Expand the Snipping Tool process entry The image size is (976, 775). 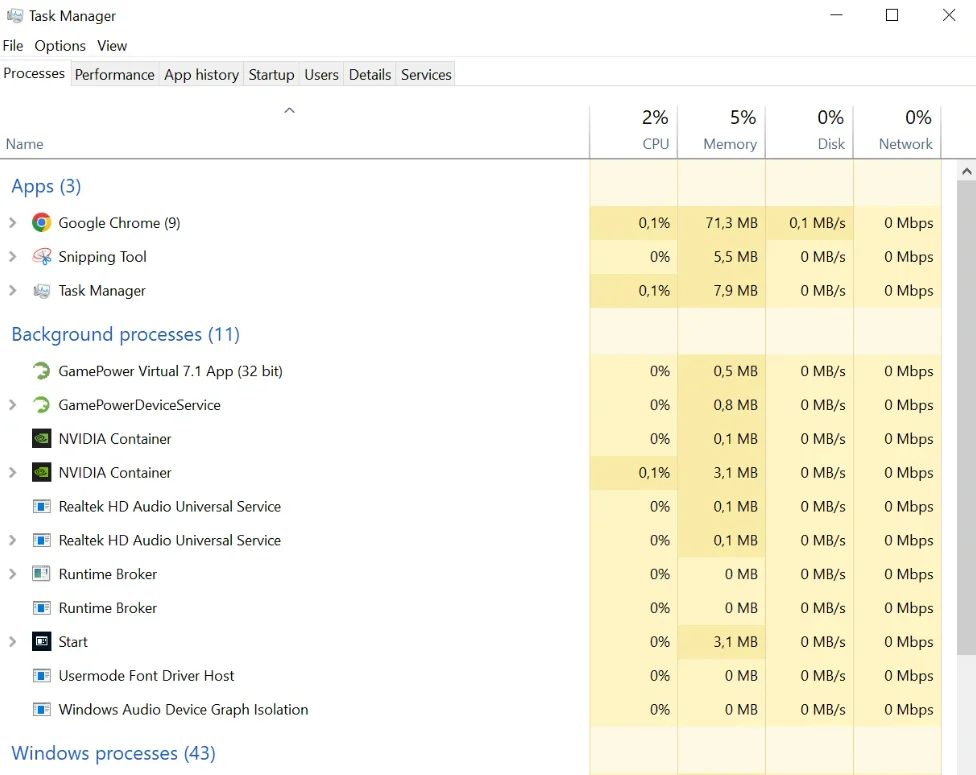(13, 257)
